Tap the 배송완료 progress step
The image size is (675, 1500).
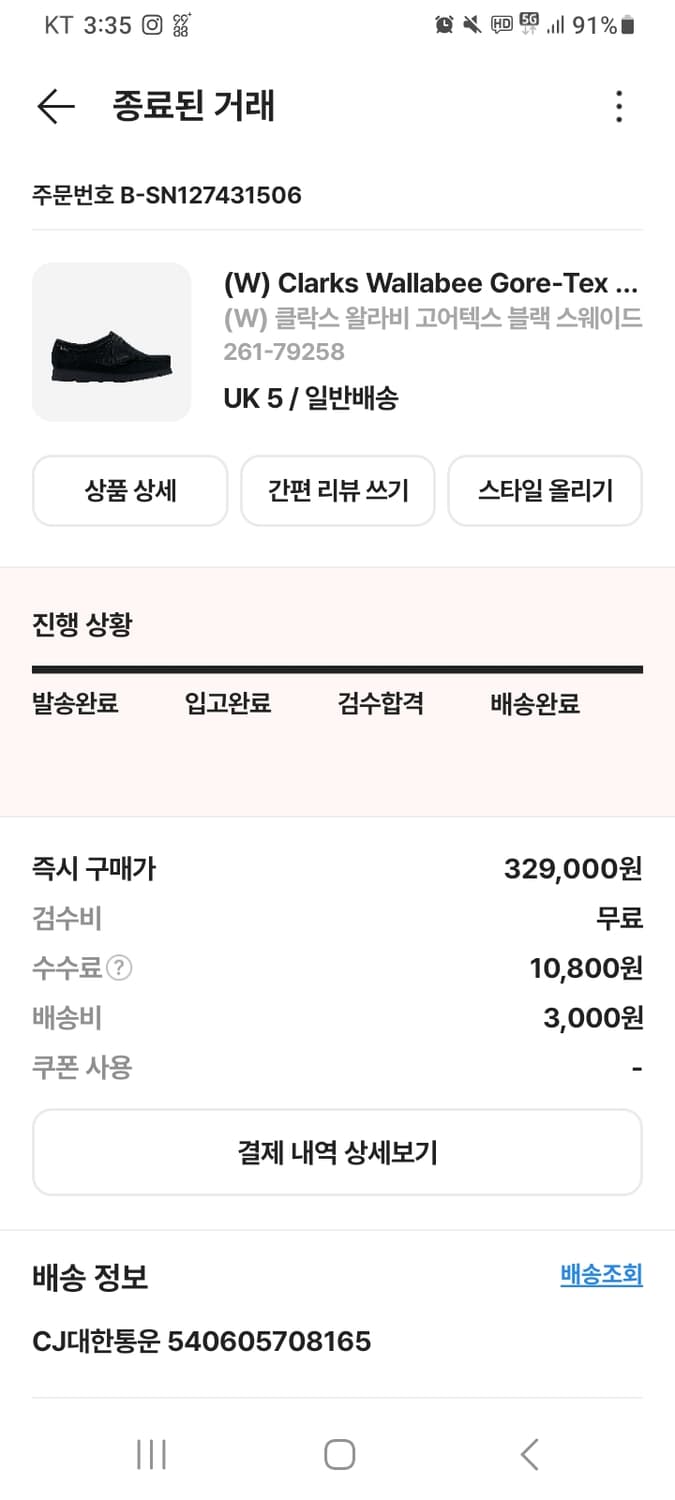[535, 704]
